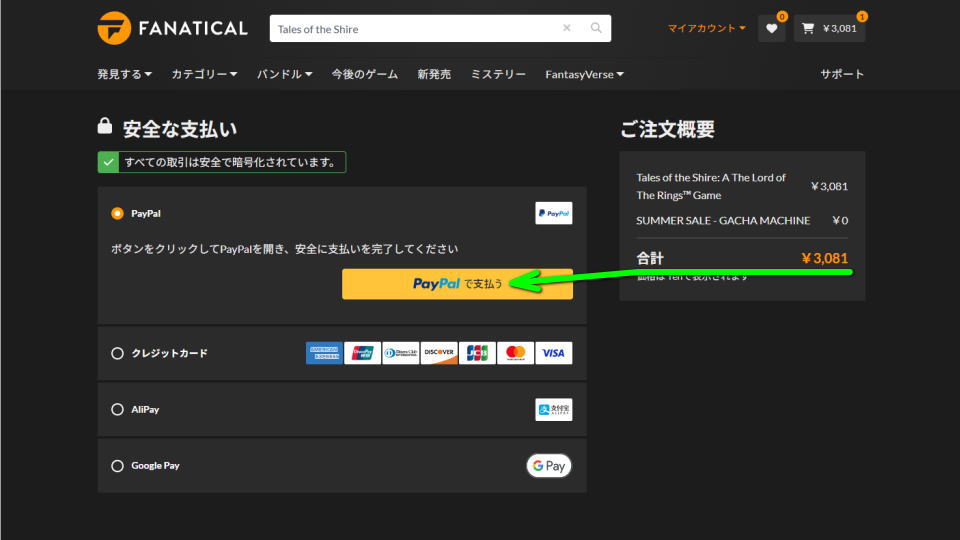Expand the 発見する menu

(x=124, y=74)
